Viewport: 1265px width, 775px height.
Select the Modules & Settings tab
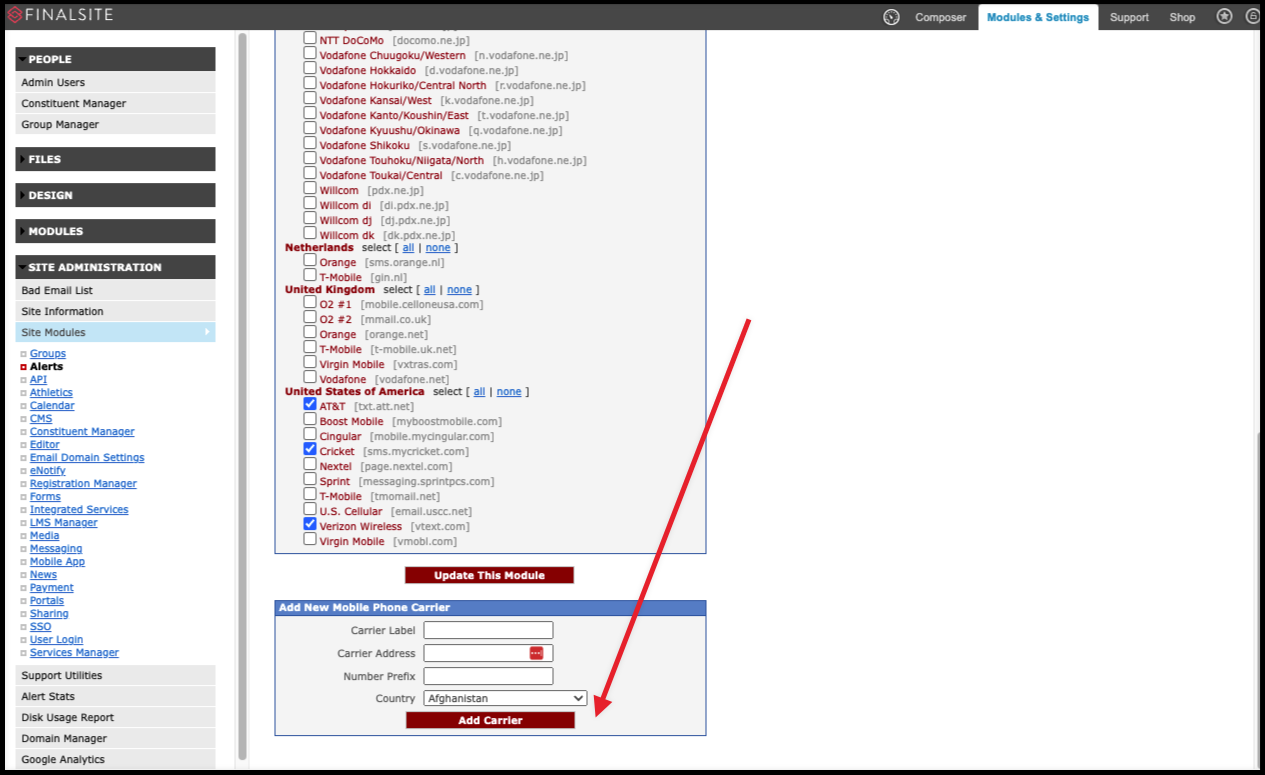point(1037,17)
